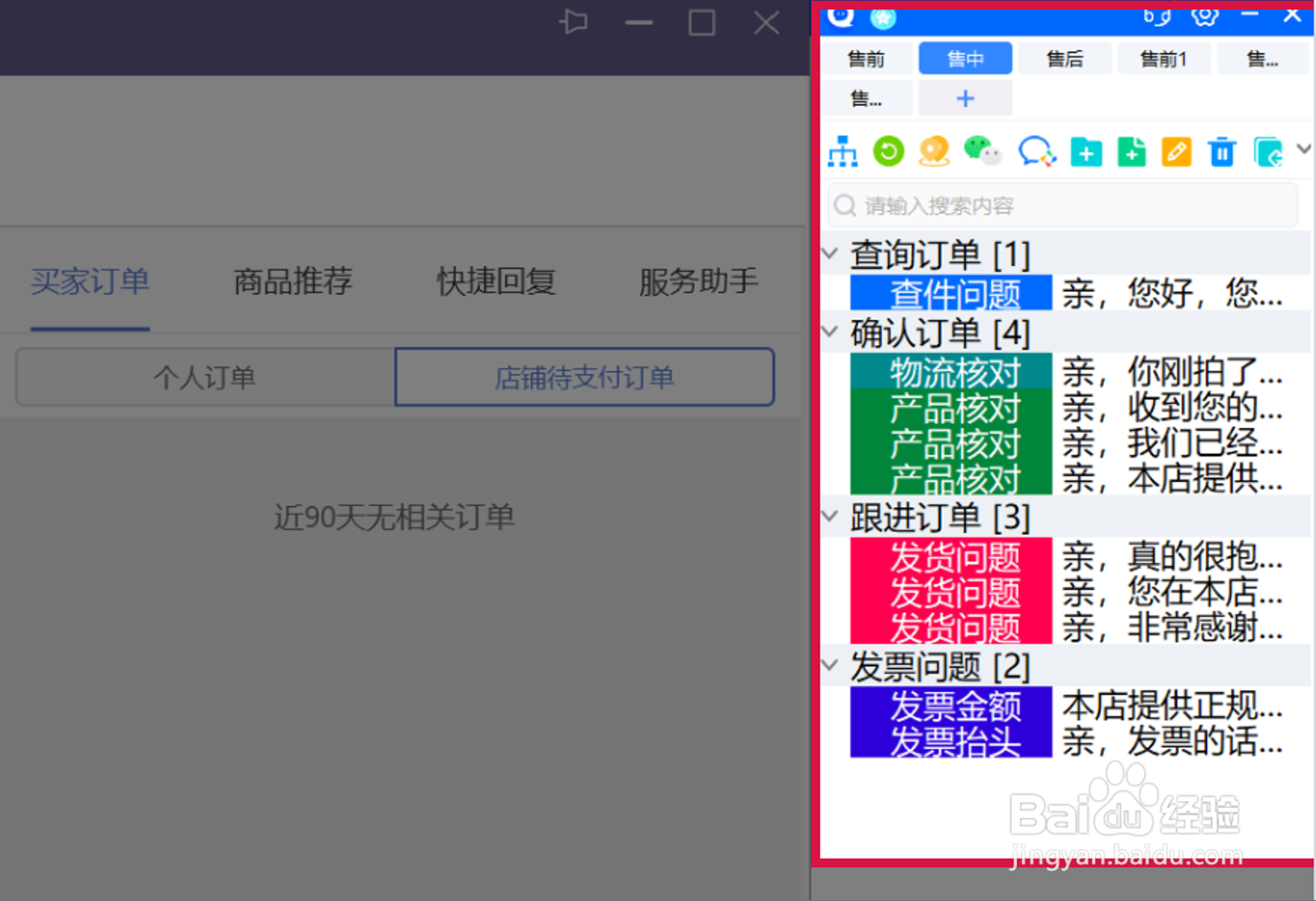Switch to the 售前 tab
The image size is (1316, 901).
[x=867, y=59]
